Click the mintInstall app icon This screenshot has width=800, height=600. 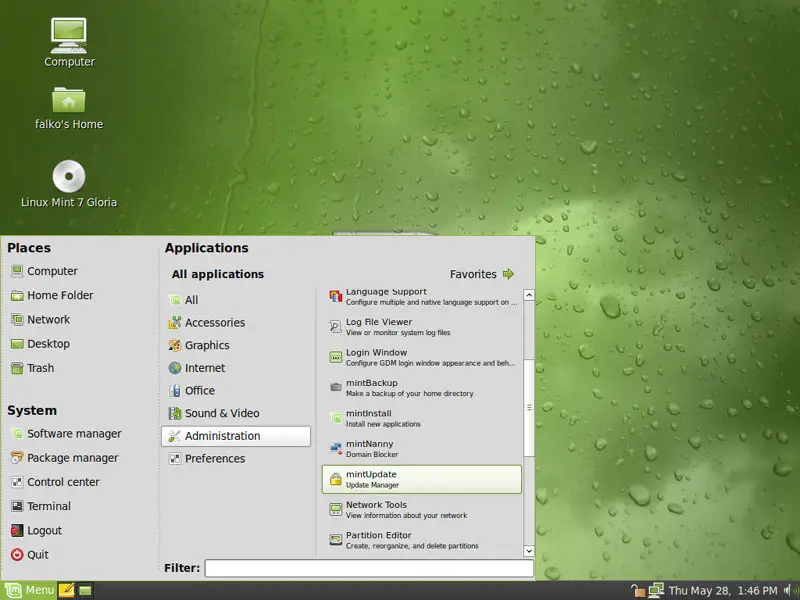(335, 418)
